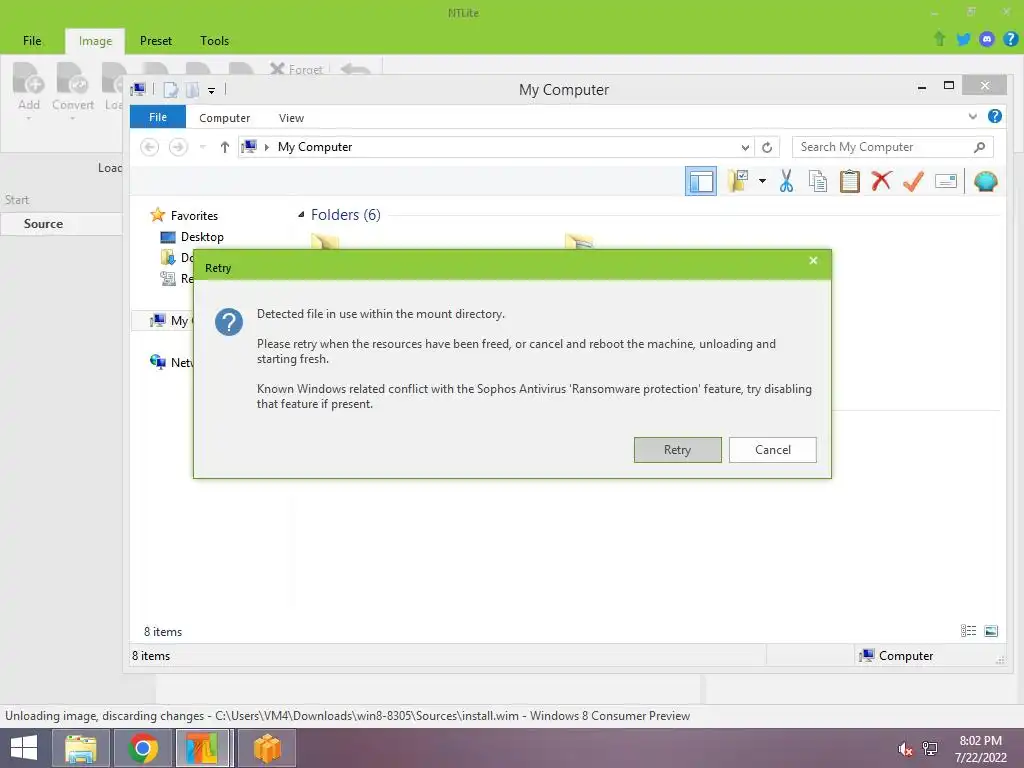Viewport: 1024px width, 768px height.
Task: Click Computer label in Explorer status bar
Action: pyautogui.click(x=906, y=656)
